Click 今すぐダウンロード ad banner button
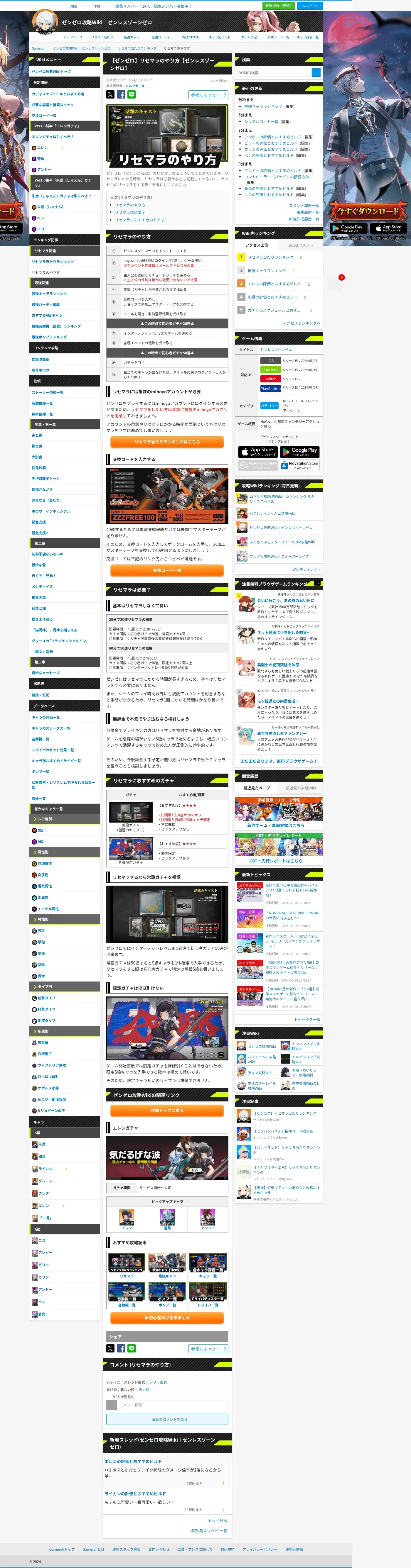 point(368,211)
